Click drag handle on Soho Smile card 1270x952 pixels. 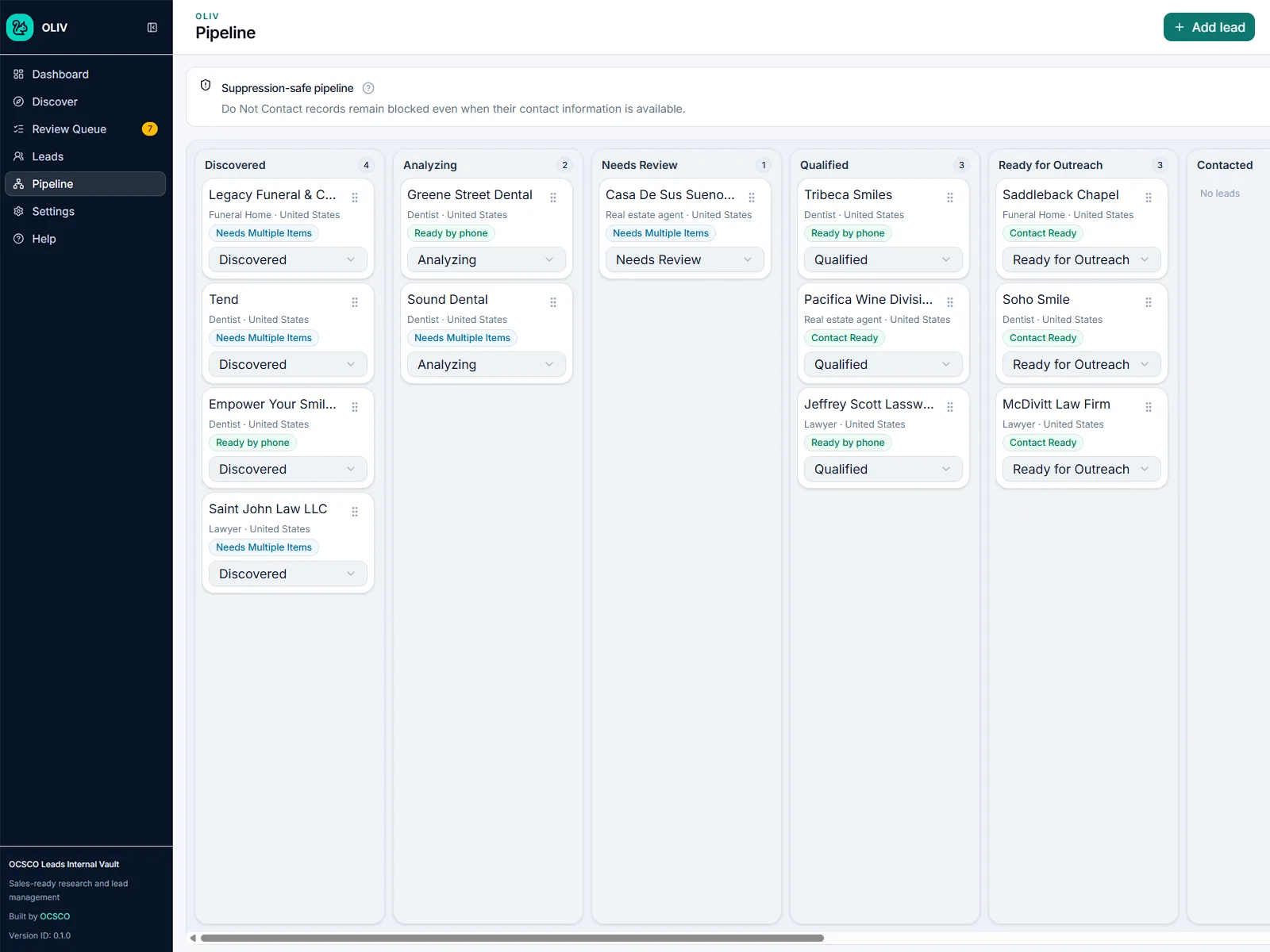click(x=1149, y=302)
